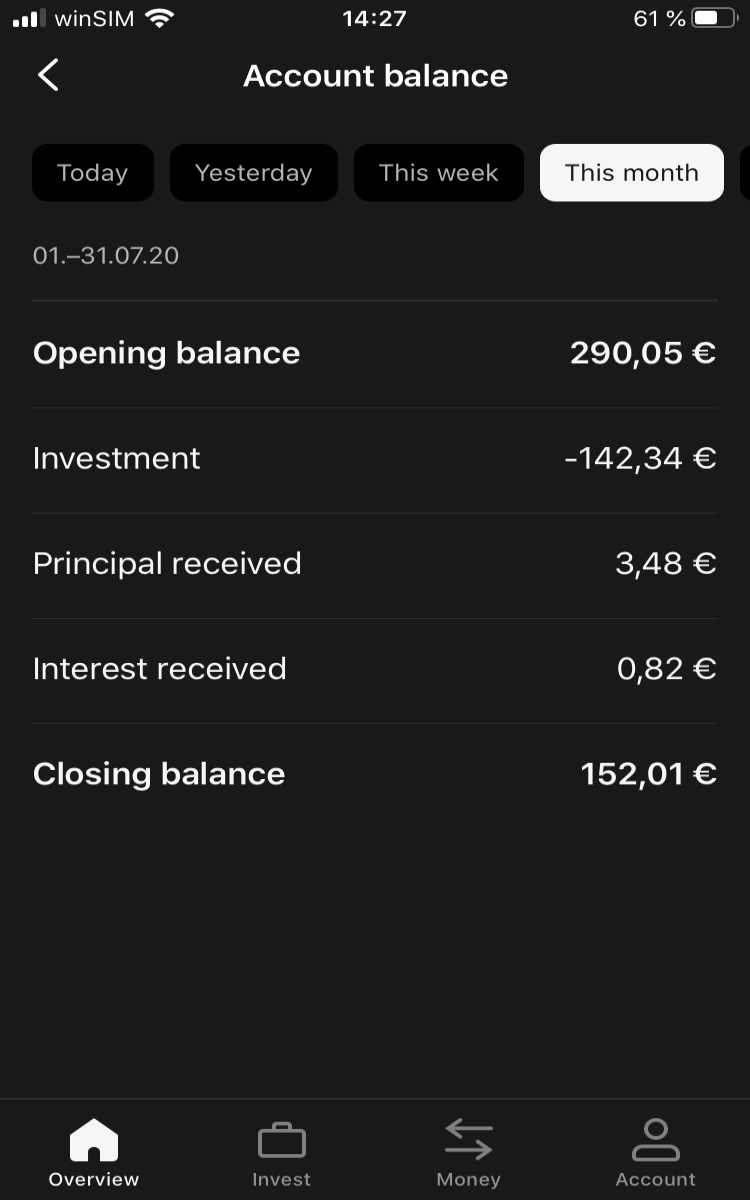750x1200 pixels.
Task: Open the Account person icon
Action: 656,1140
